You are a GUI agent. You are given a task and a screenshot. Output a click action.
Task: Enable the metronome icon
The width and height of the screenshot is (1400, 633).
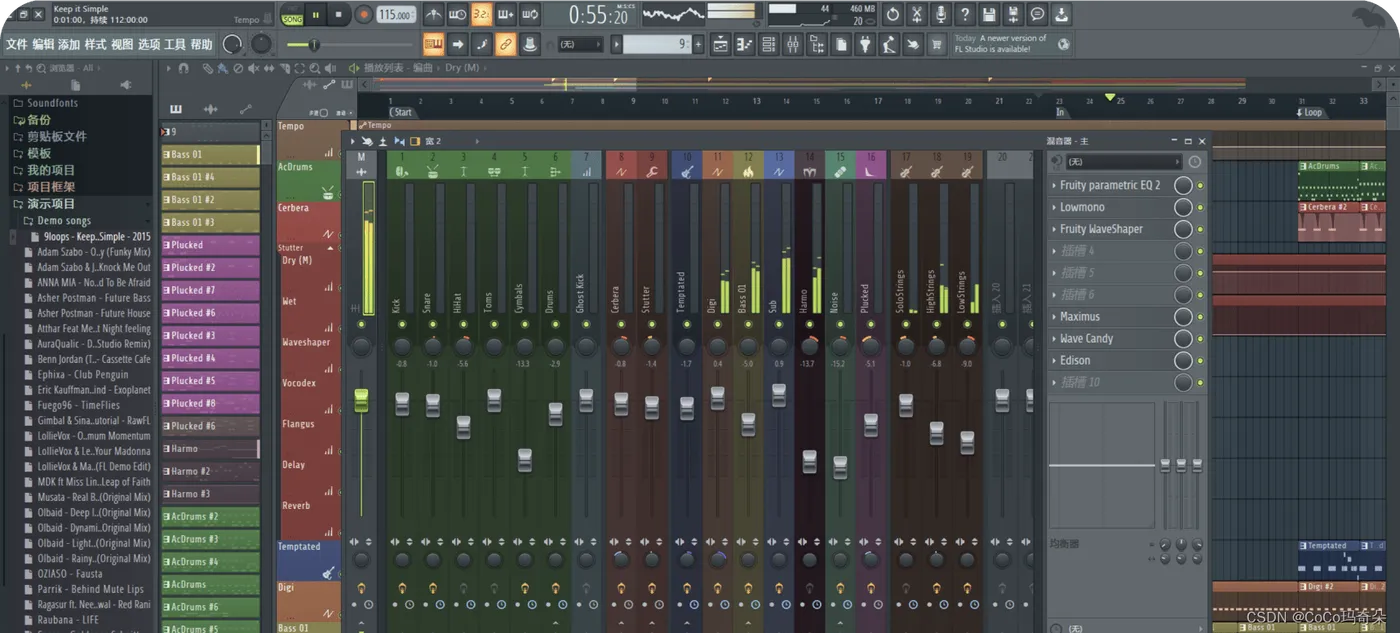(x=433, y=14)
